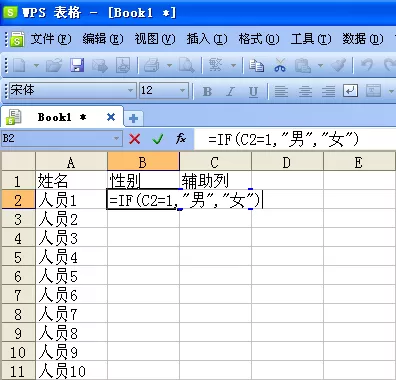
Task: Open the 视图(V) menu
Action: pyautogui.click(x=155, y=39)
